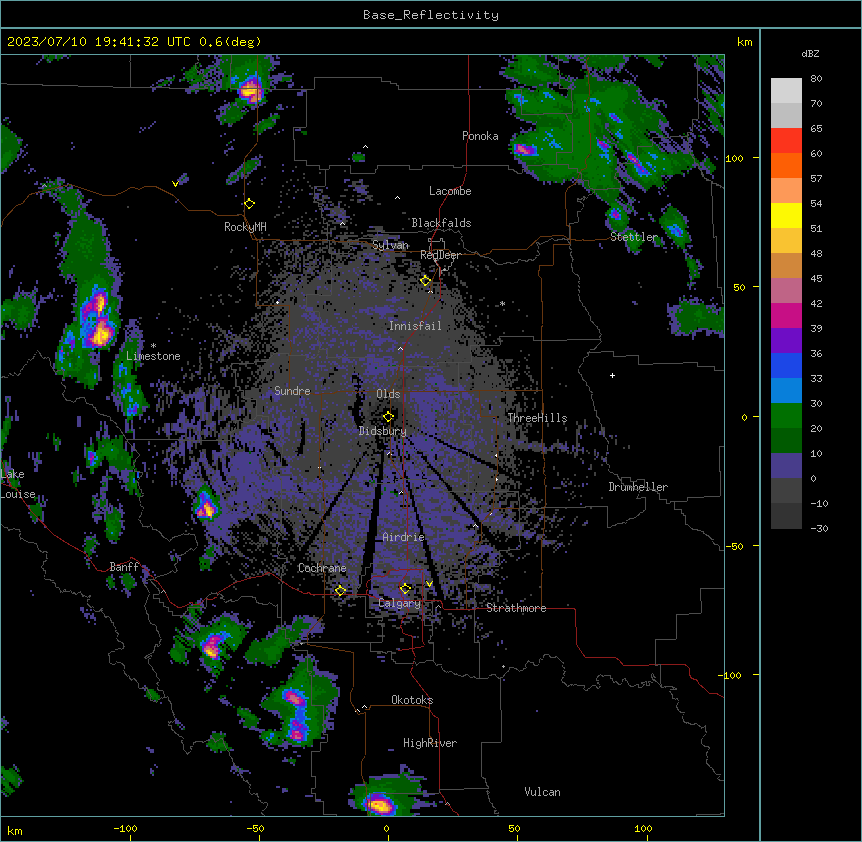Screen dimensions: 862x842
Task: Pick the purple swatch in the dBZ legend
Action: (786, 341)
